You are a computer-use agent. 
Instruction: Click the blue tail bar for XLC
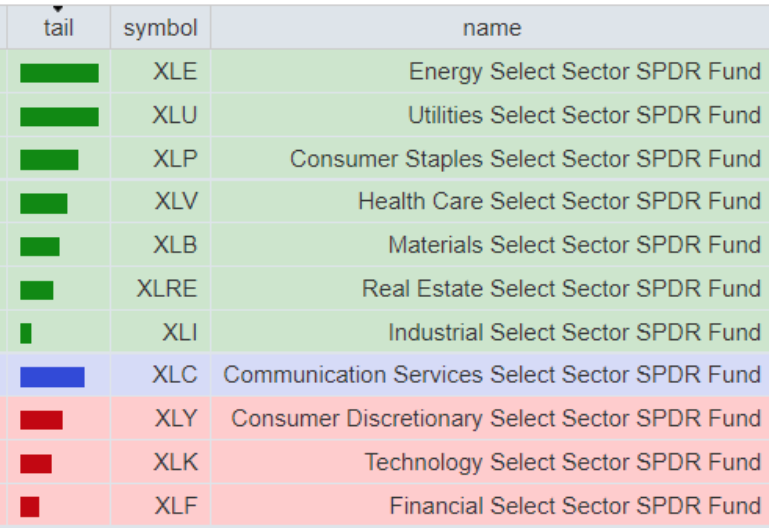click(52, 376)
